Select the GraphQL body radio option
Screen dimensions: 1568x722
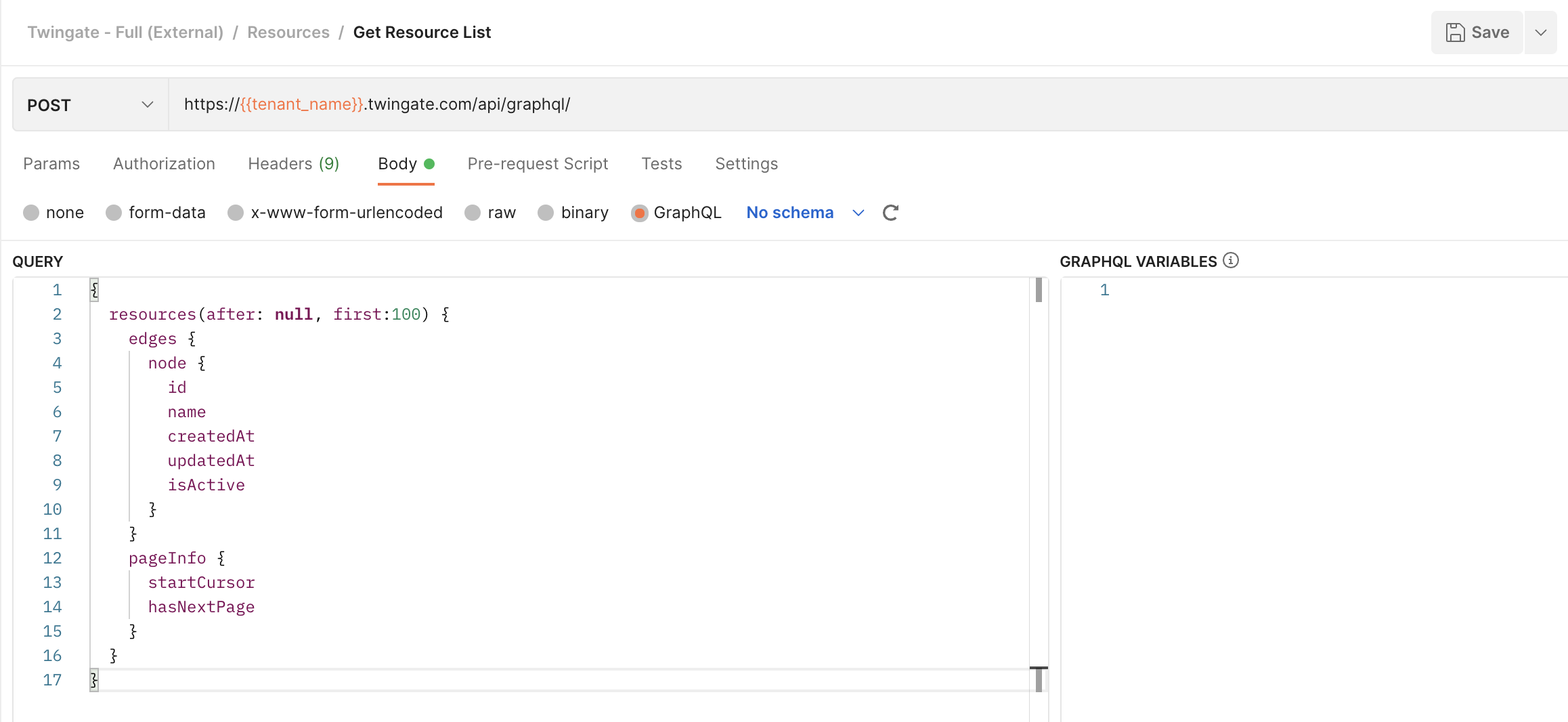pos(639,213)
